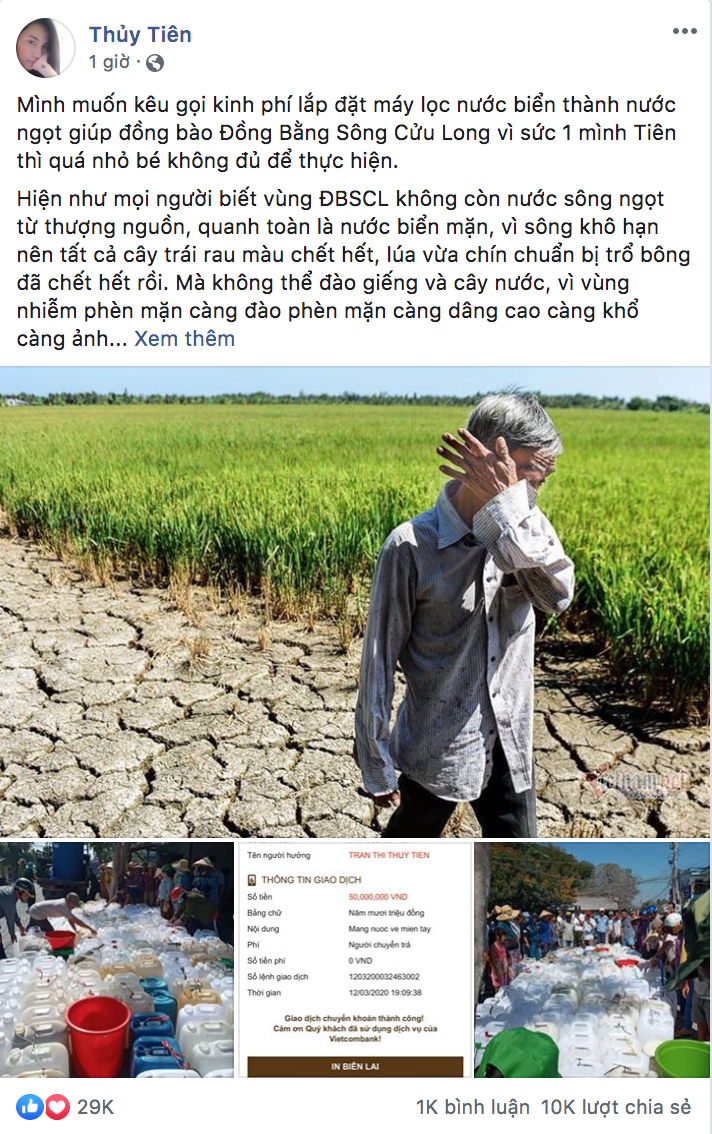Click the TRAN THI THUY TIEN beneficiary name
Viewport: 712px width, 1134px height.
pos(389,855)
